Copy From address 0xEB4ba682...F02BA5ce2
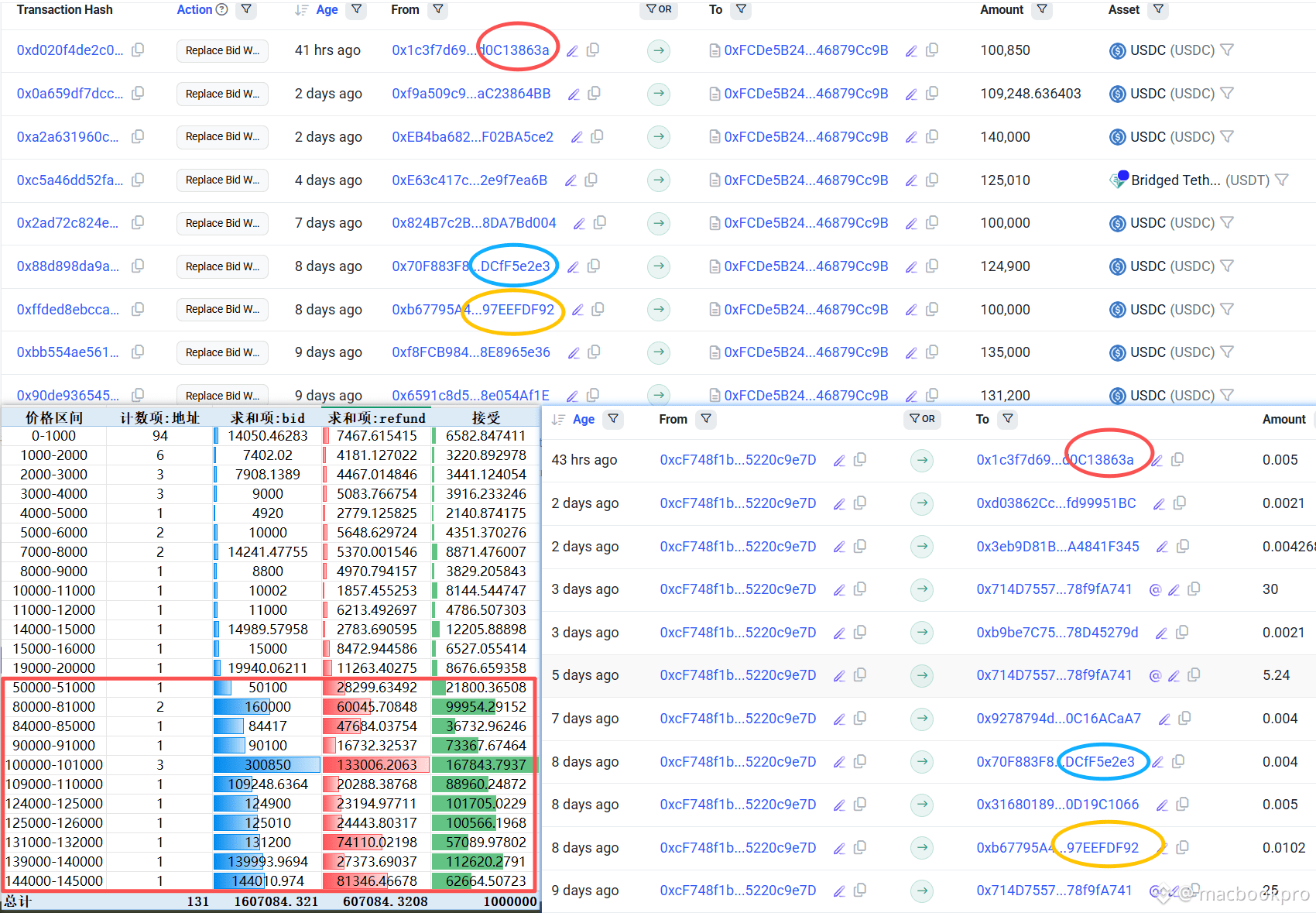 [597, 136]
